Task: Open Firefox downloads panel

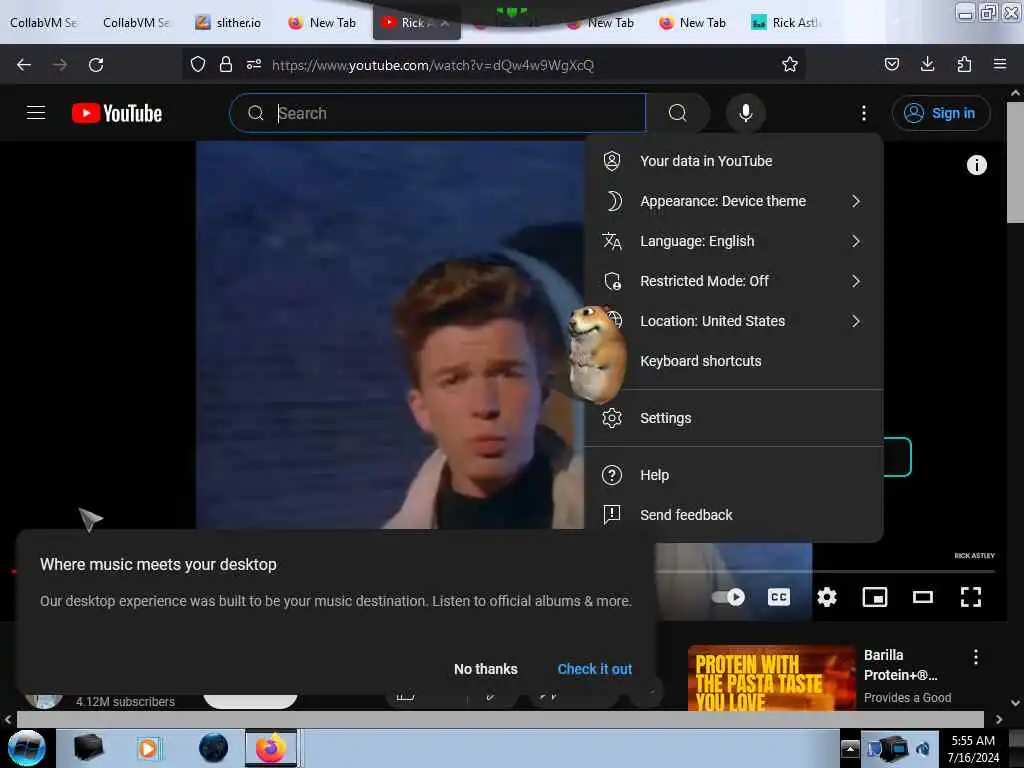Action: pos(927,64)
